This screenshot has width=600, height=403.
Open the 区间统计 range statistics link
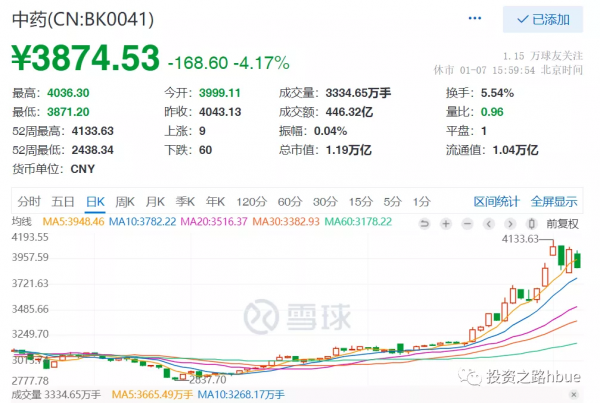point(497,201)
